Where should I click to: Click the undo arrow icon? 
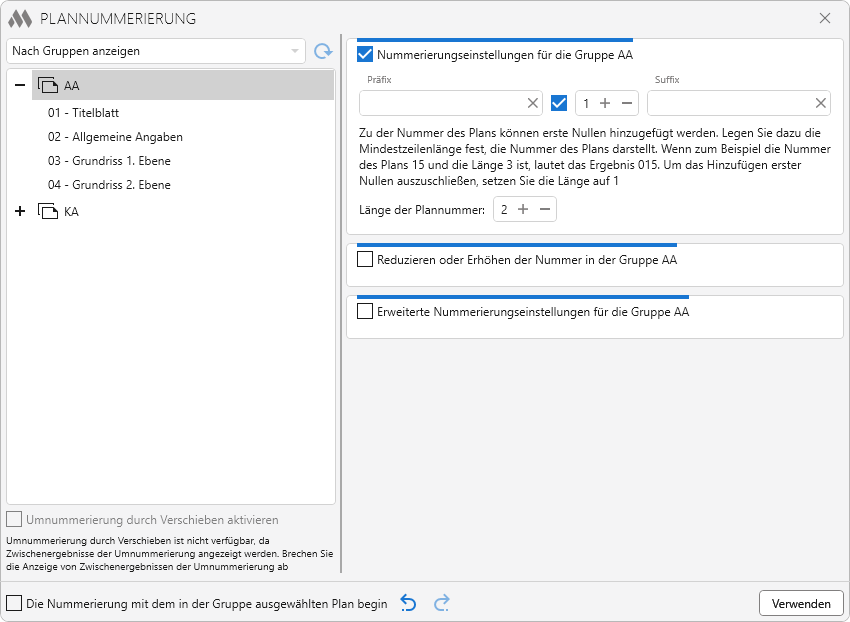[x=408, y=603]
